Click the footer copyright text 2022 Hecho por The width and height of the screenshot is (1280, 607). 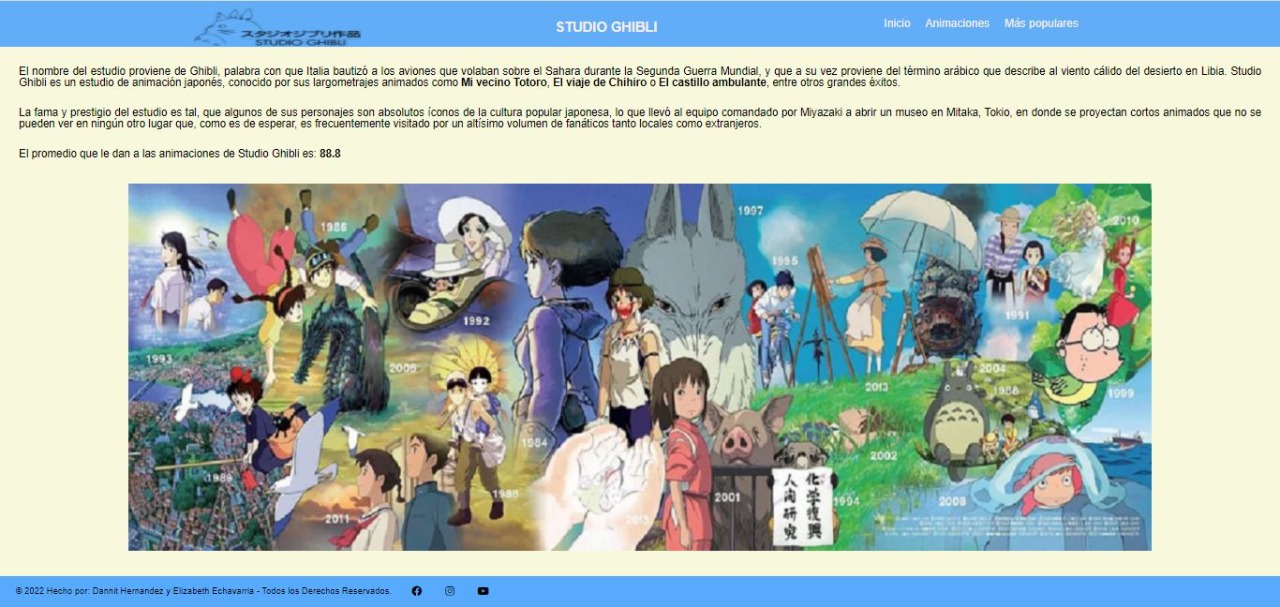[203, 591]
